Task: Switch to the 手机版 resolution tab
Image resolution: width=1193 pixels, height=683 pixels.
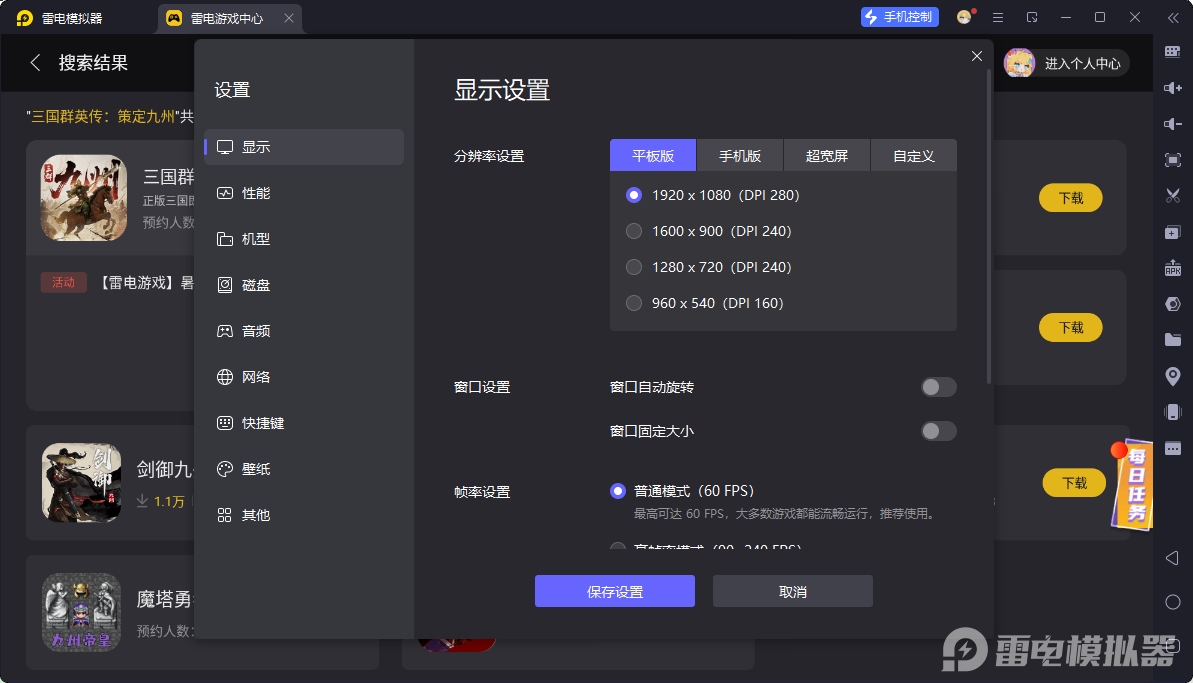Action: 739,155
